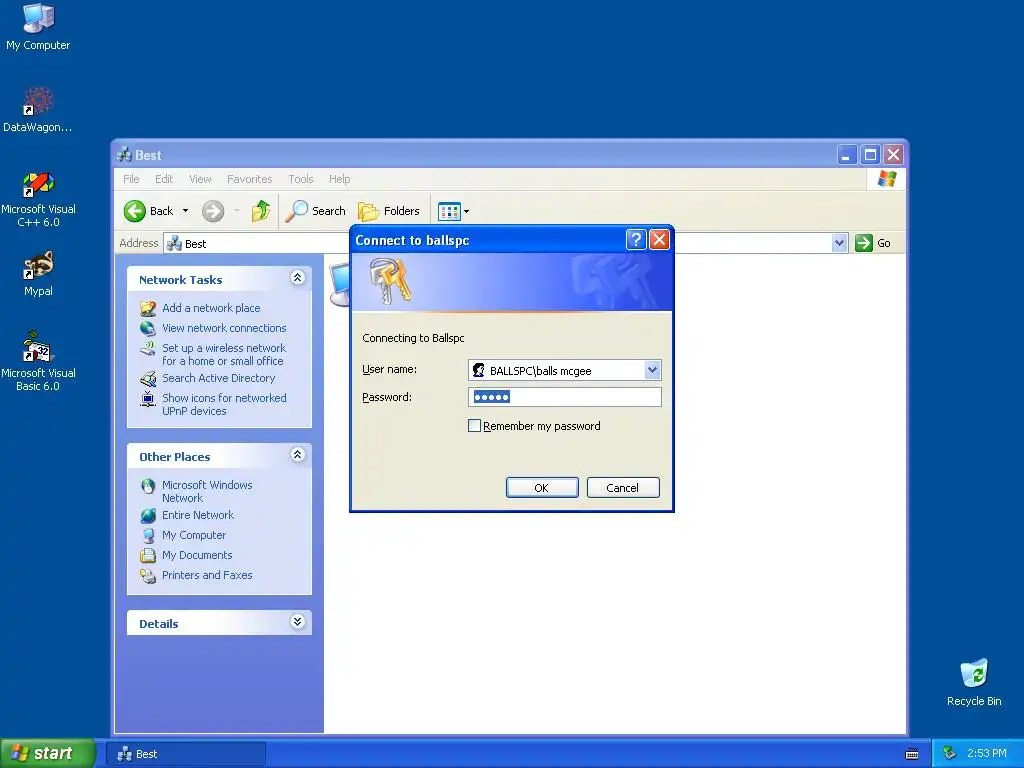Click the Printers and Faxes icon

(148, 575)
